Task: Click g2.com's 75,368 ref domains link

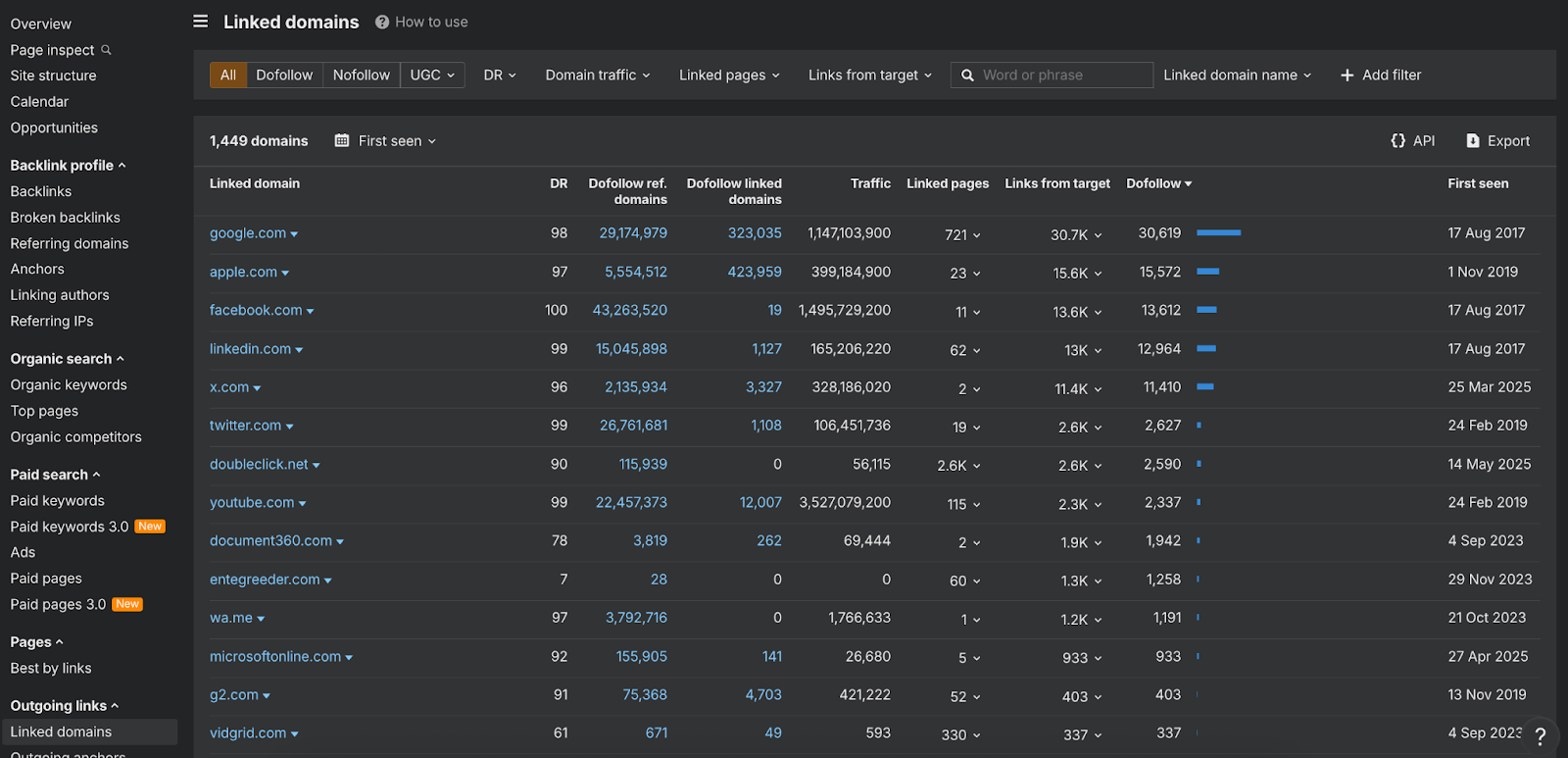Action: pyautogui.click(x=645, y=694)
